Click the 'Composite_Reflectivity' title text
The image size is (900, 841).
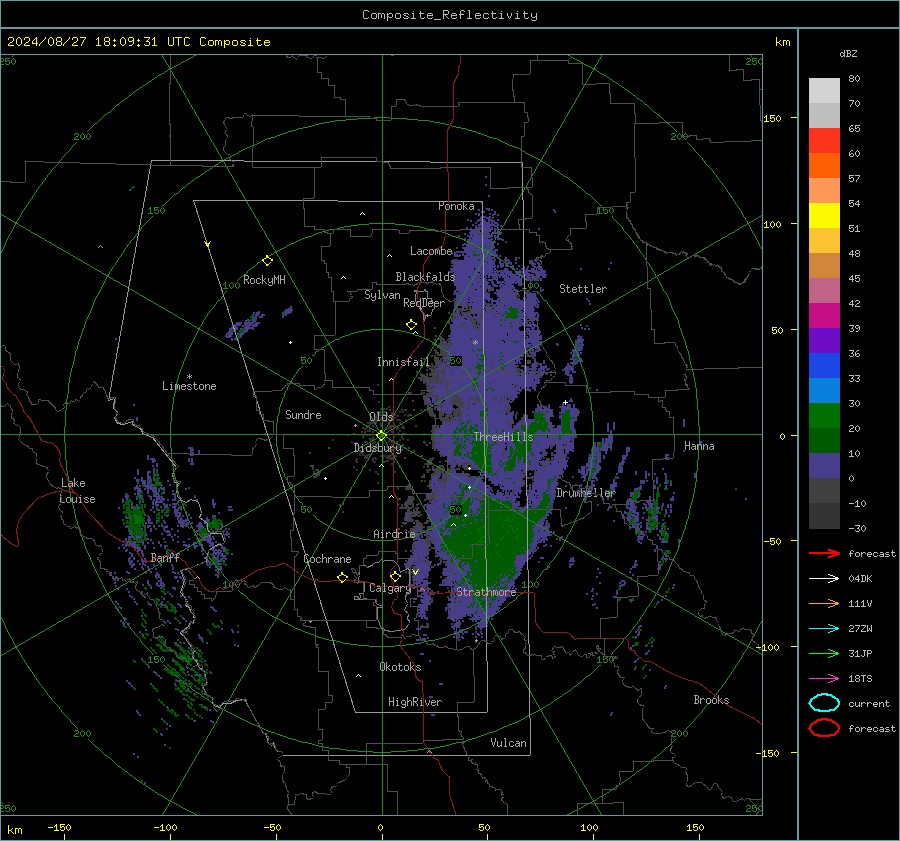449,15
